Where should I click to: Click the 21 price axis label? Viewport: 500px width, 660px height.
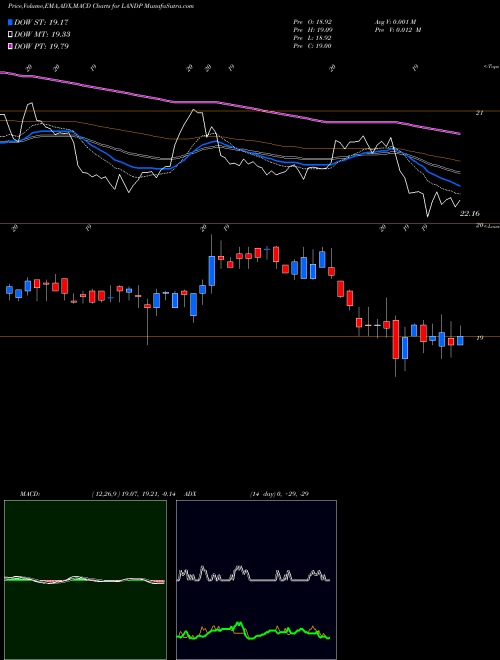click(479, 113)
